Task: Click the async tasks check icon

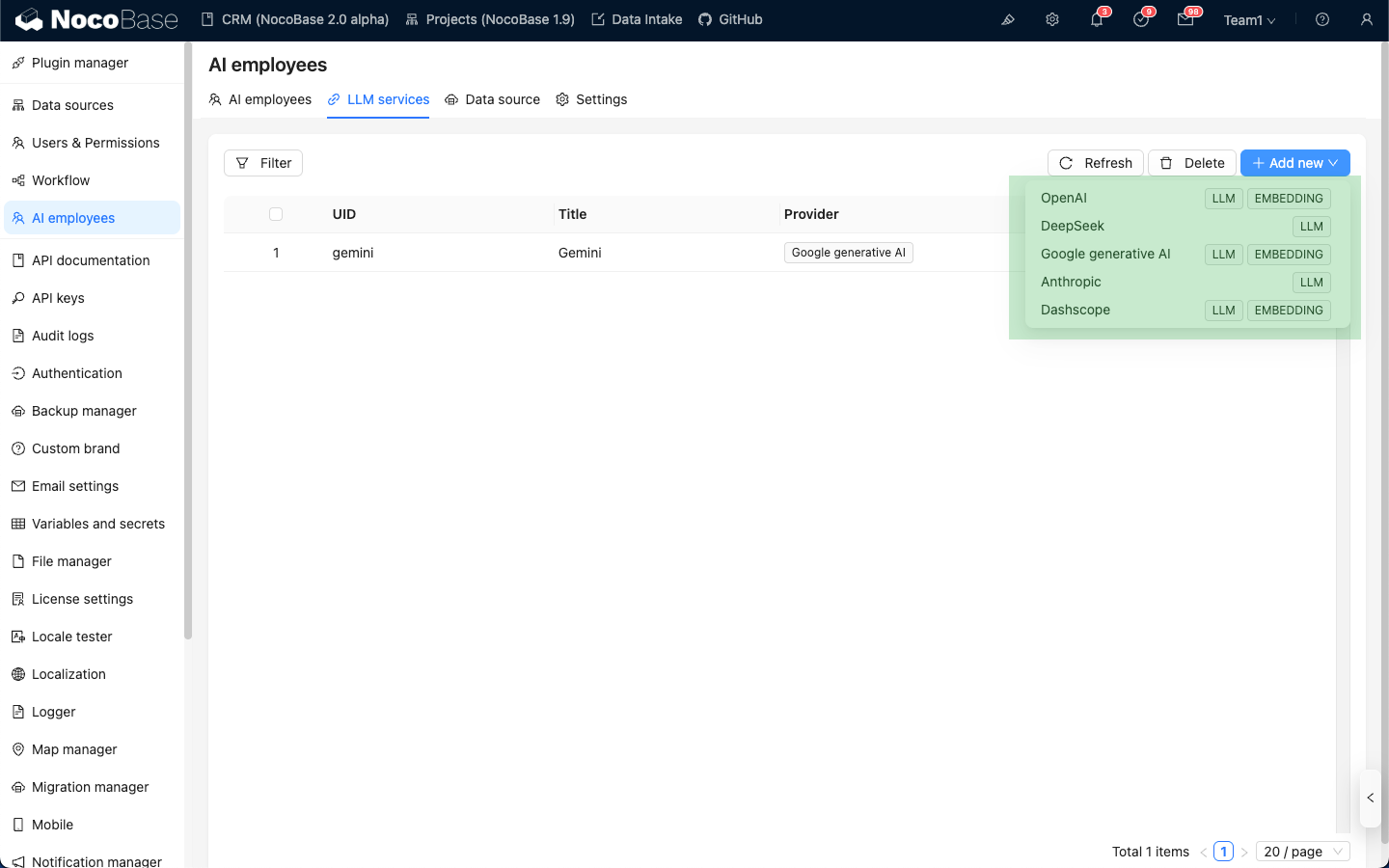Action: (1141, 19)
